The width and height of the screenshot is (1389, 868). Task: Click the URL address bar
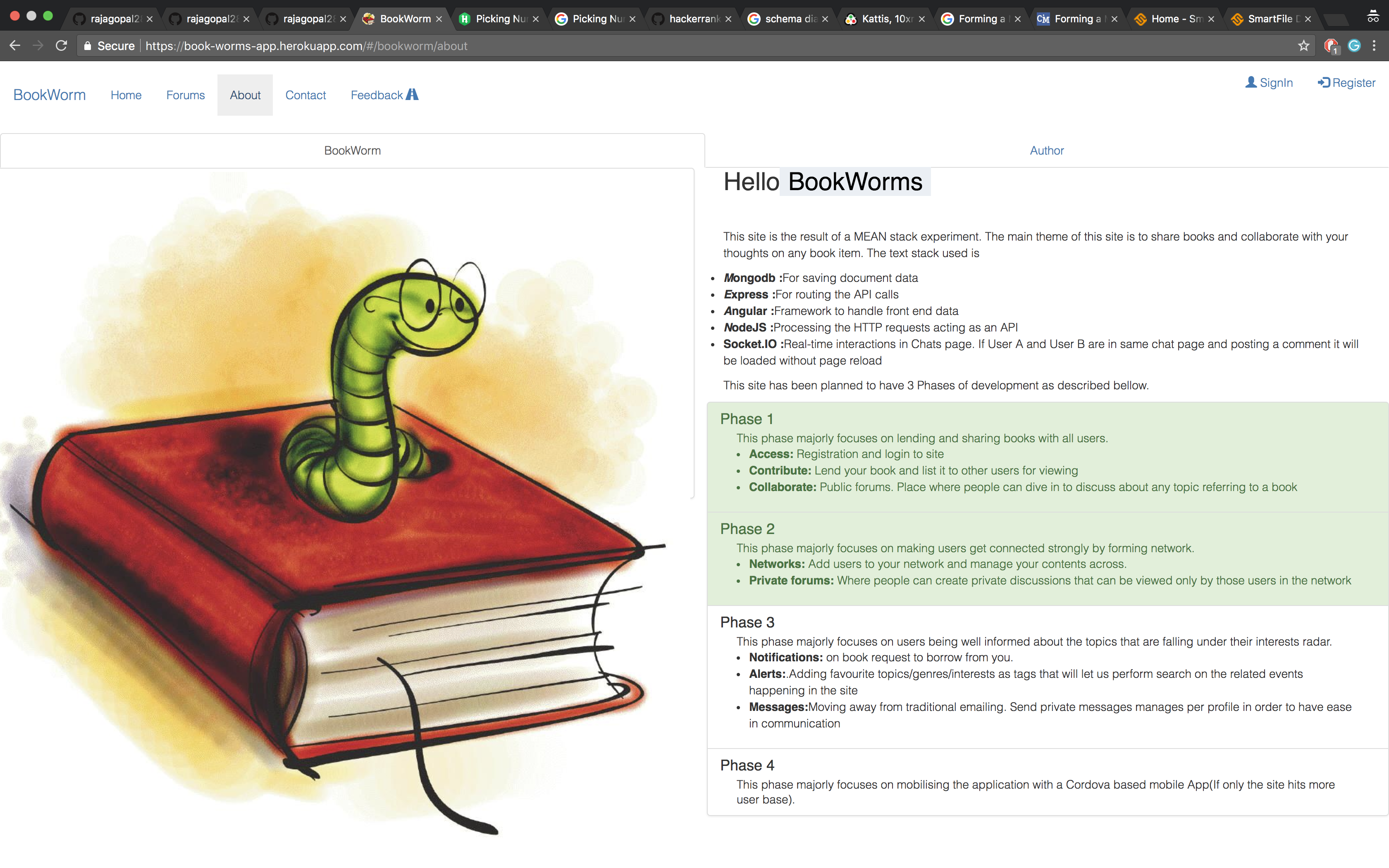[x=689, y=46]
